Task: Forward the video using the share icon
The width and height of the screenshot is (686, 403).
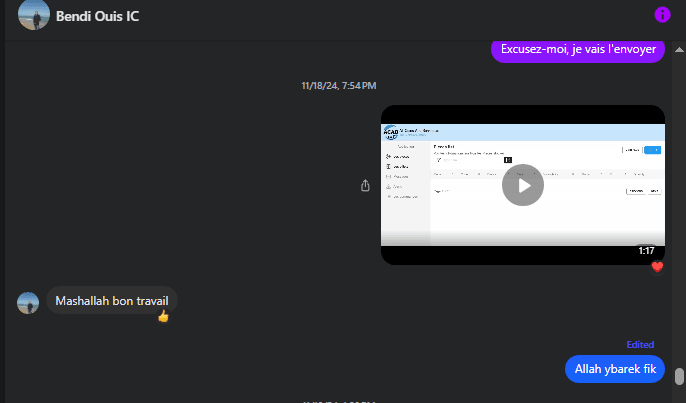Action: (366, 185)
